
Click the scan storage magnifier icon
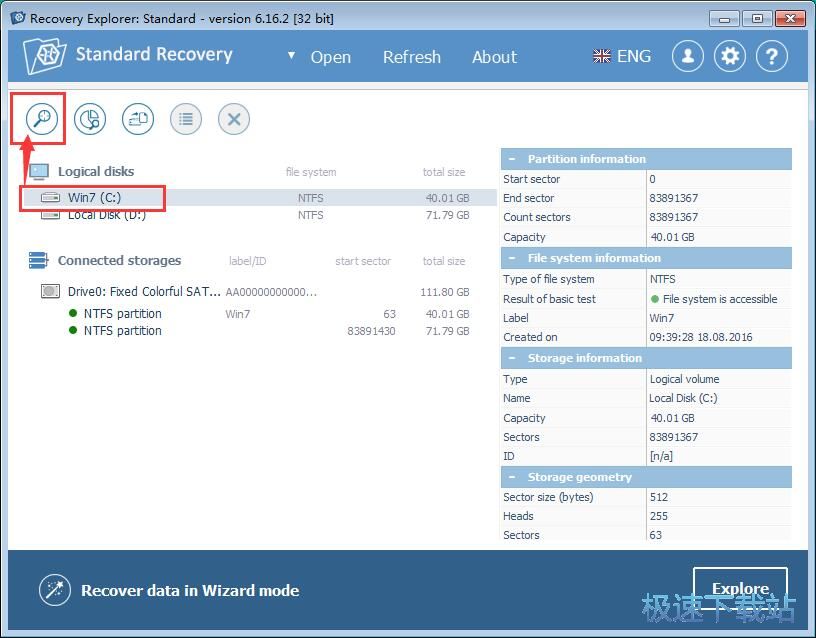(42, 119)
